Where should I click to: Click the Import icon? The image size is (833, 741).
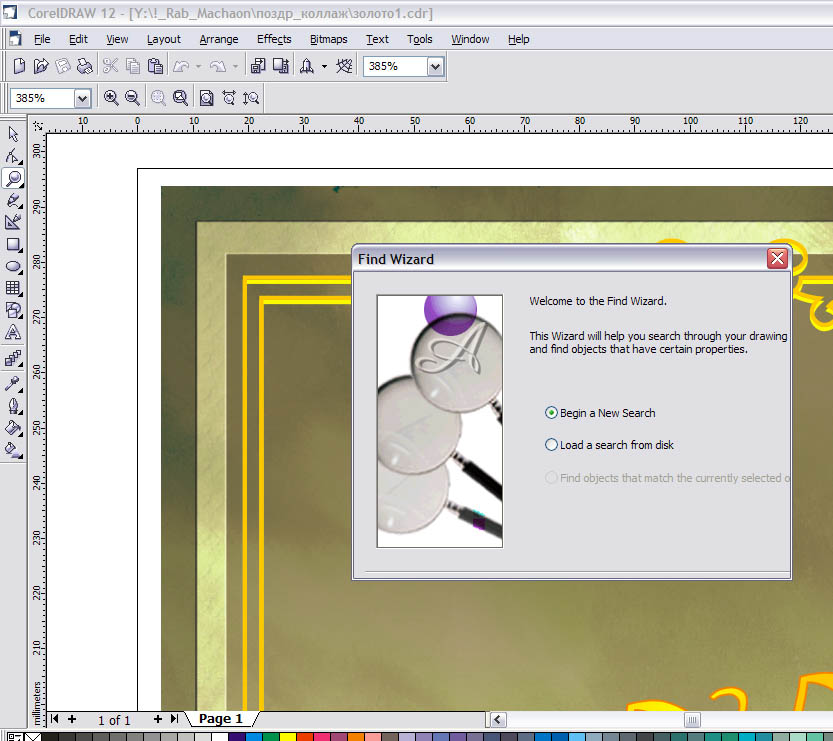coord(258,66)
